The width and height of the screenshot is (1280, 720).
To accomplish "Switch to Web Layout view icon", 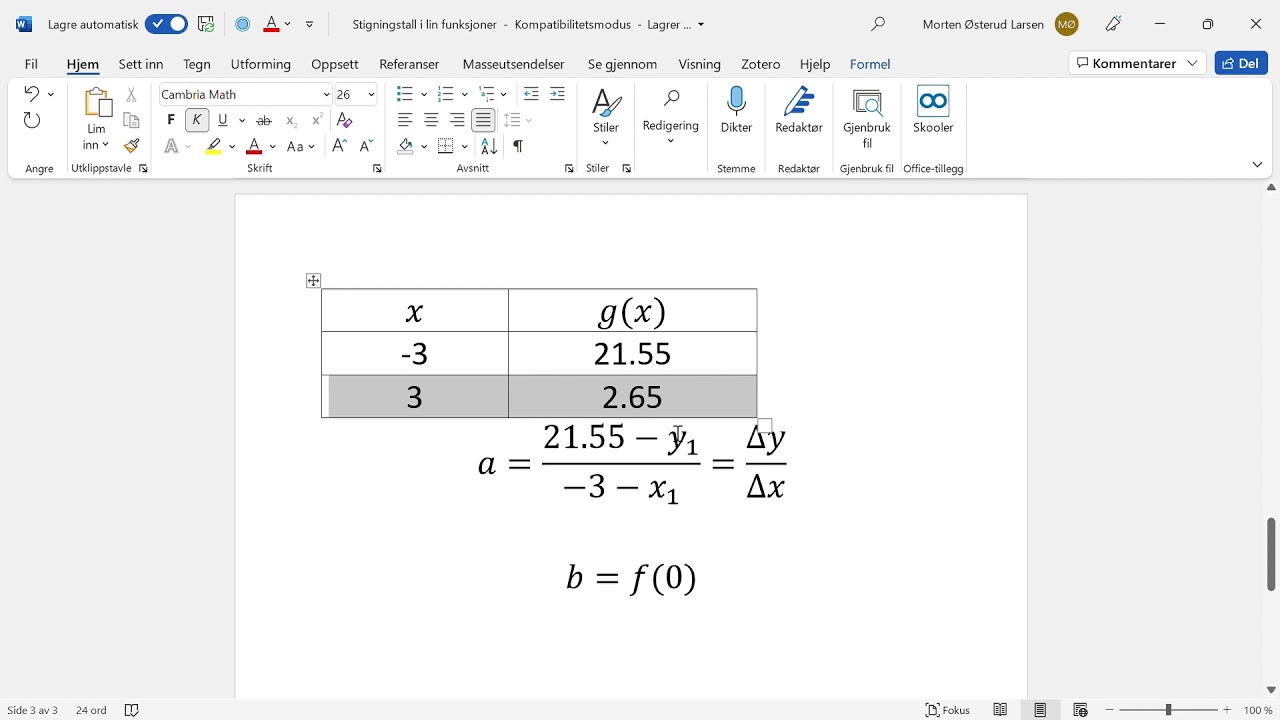I will (1081, 710).
